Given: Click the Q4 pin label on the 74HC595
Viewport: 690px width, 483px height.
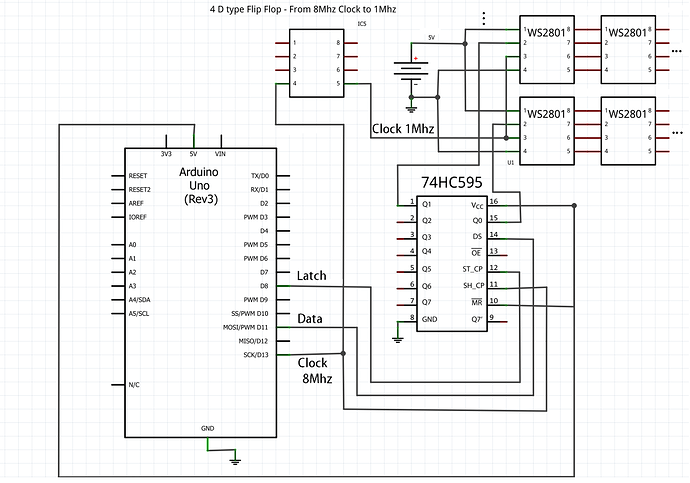Looking at the screenshot, I should [x=427, y=251].
